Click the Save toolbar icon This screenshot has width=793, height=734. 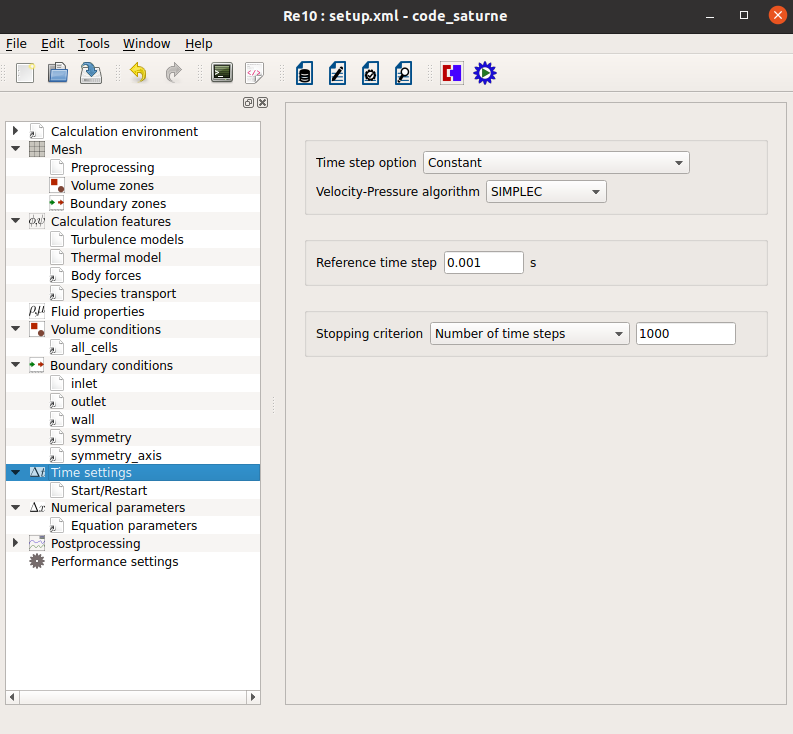point(91,73)
